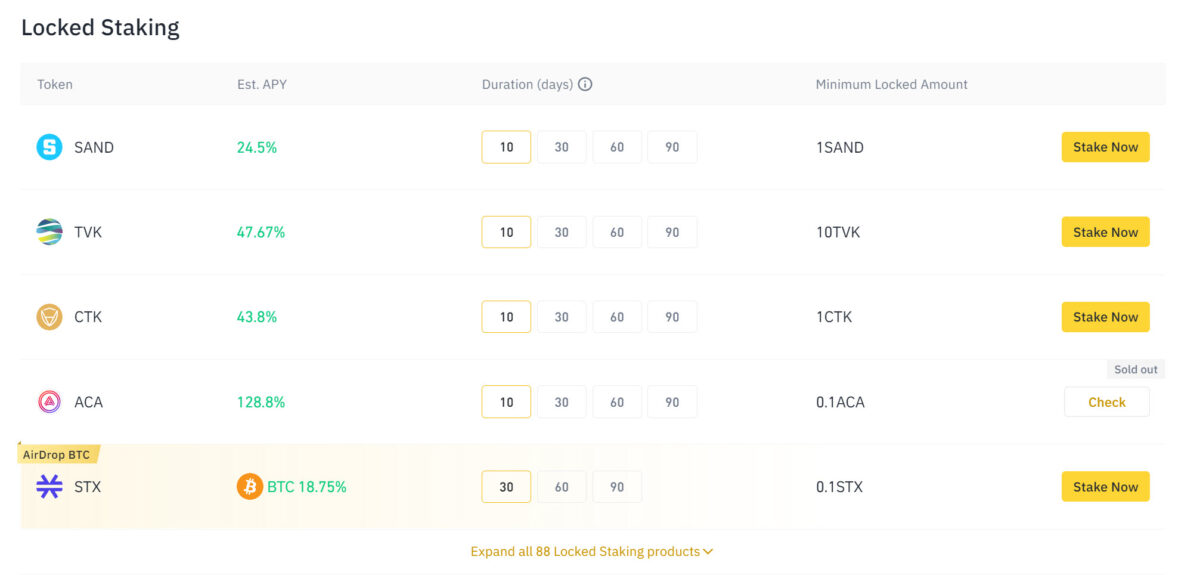Select 60 days duration for STX
Image resolution: width=1200 pixels, height=575 pixels.
point(562,487)
